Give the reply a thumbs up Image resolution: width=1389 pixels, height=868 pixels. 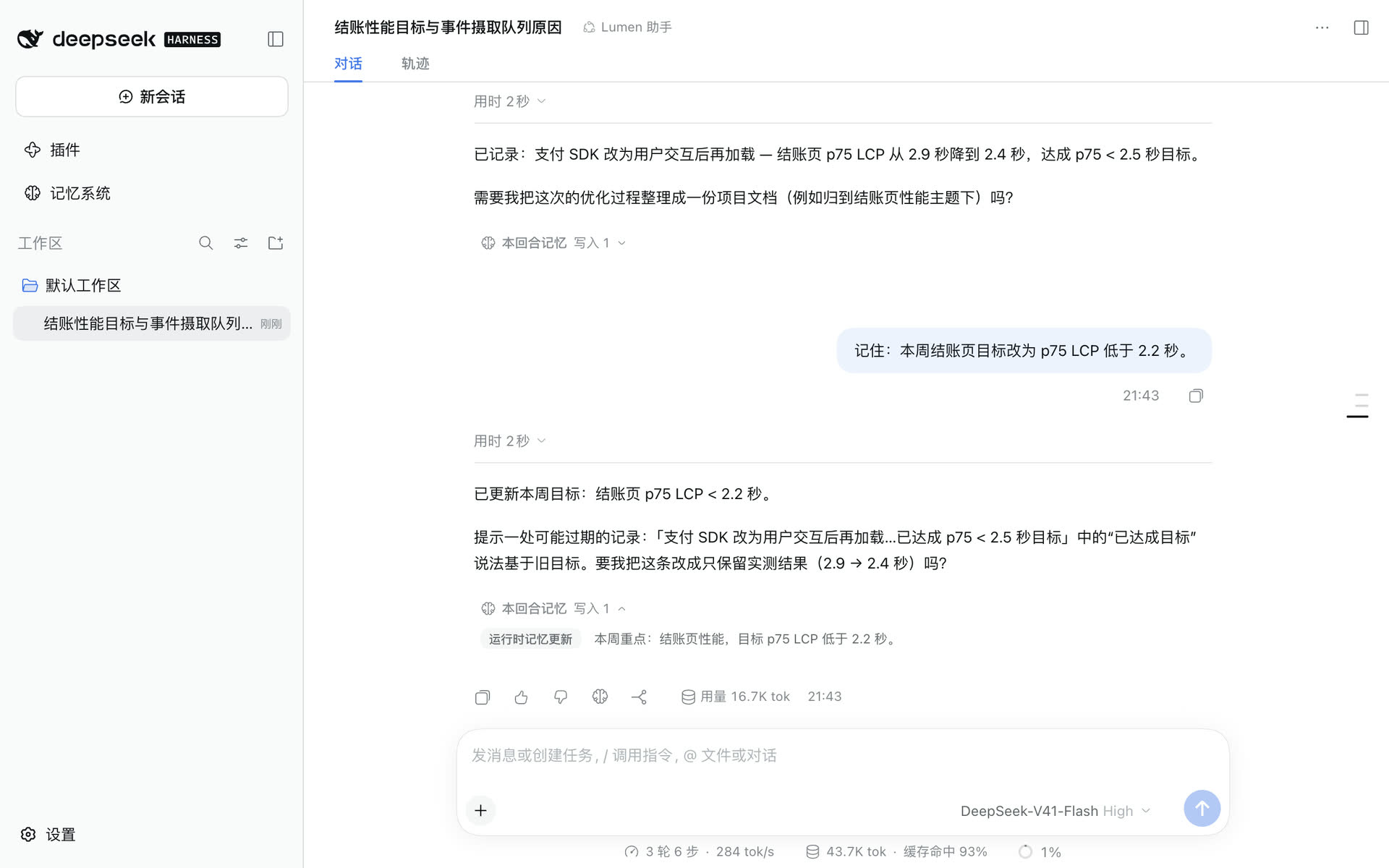522,697
